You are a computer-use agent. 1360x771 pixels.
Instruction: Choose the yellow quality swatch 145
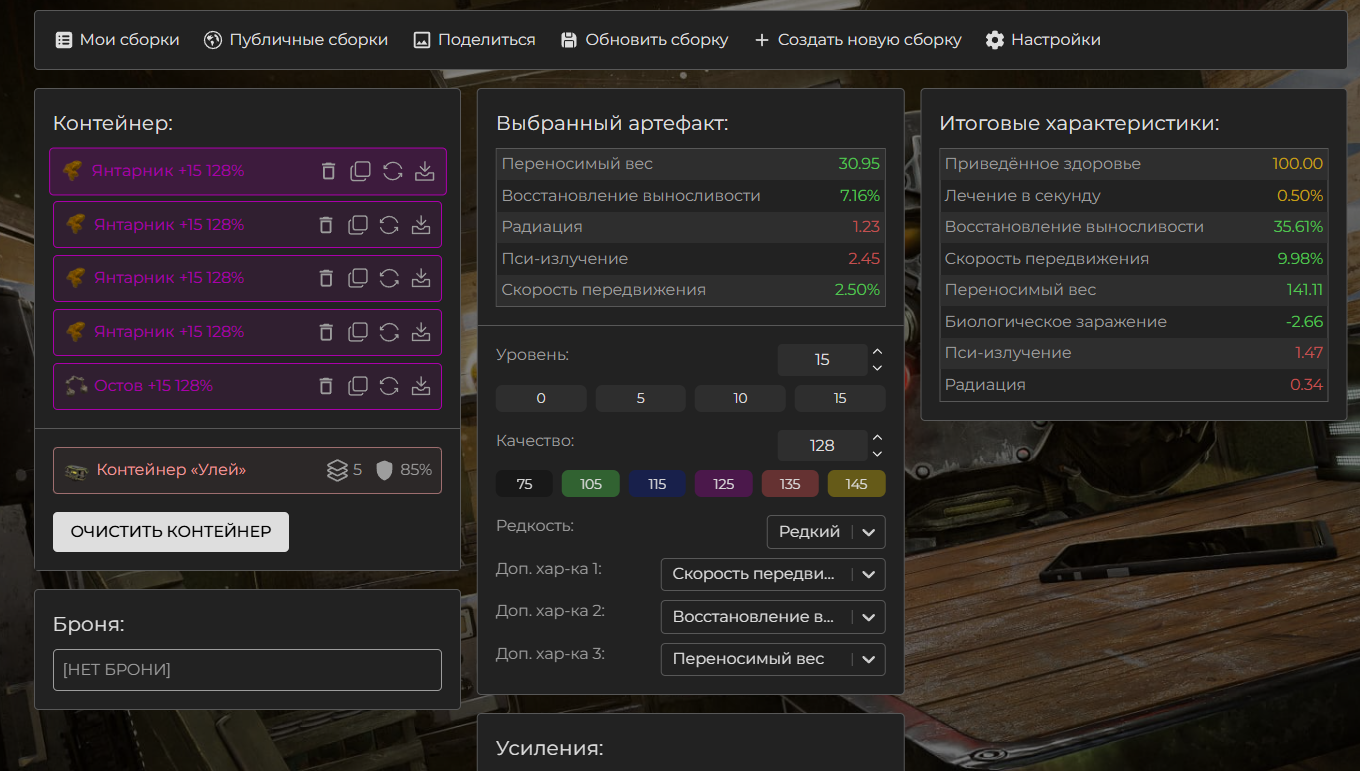(x=857, y=484)
